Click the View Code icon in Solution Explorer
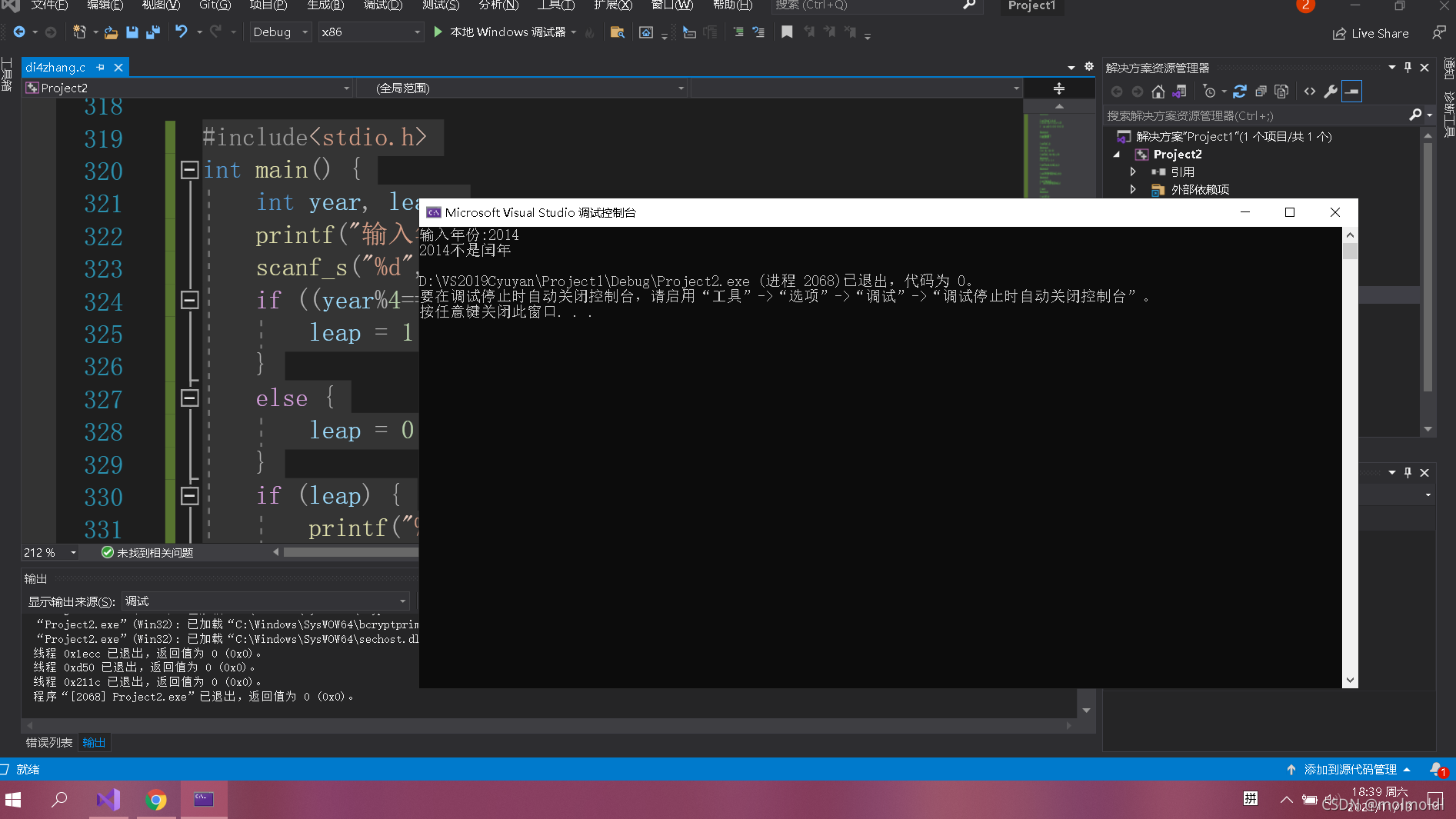Viewport: 1456px width, 819px height. coord(1310,92)
